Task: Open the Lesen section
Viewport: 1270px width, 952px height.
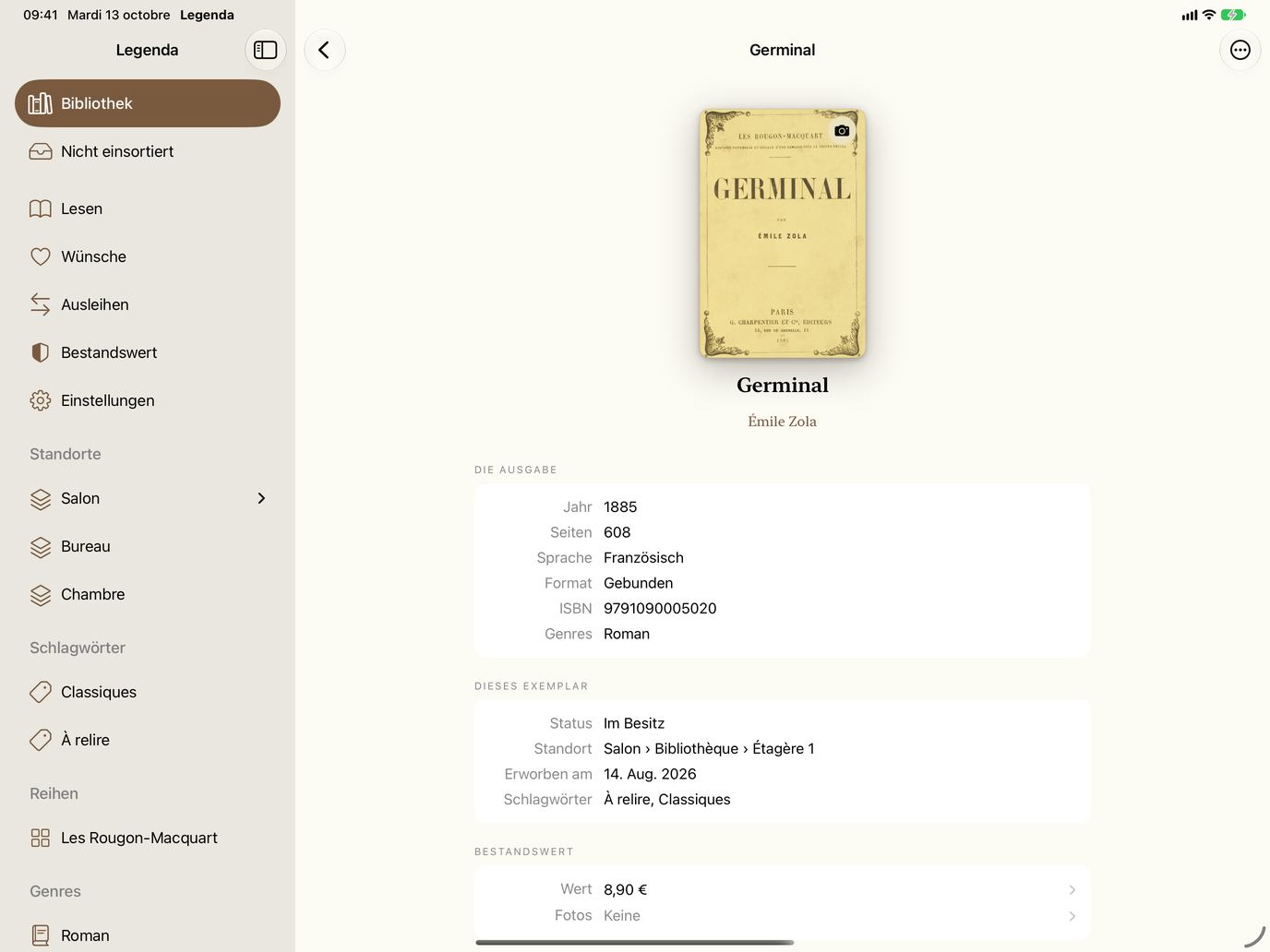Action: coord(148,208)
